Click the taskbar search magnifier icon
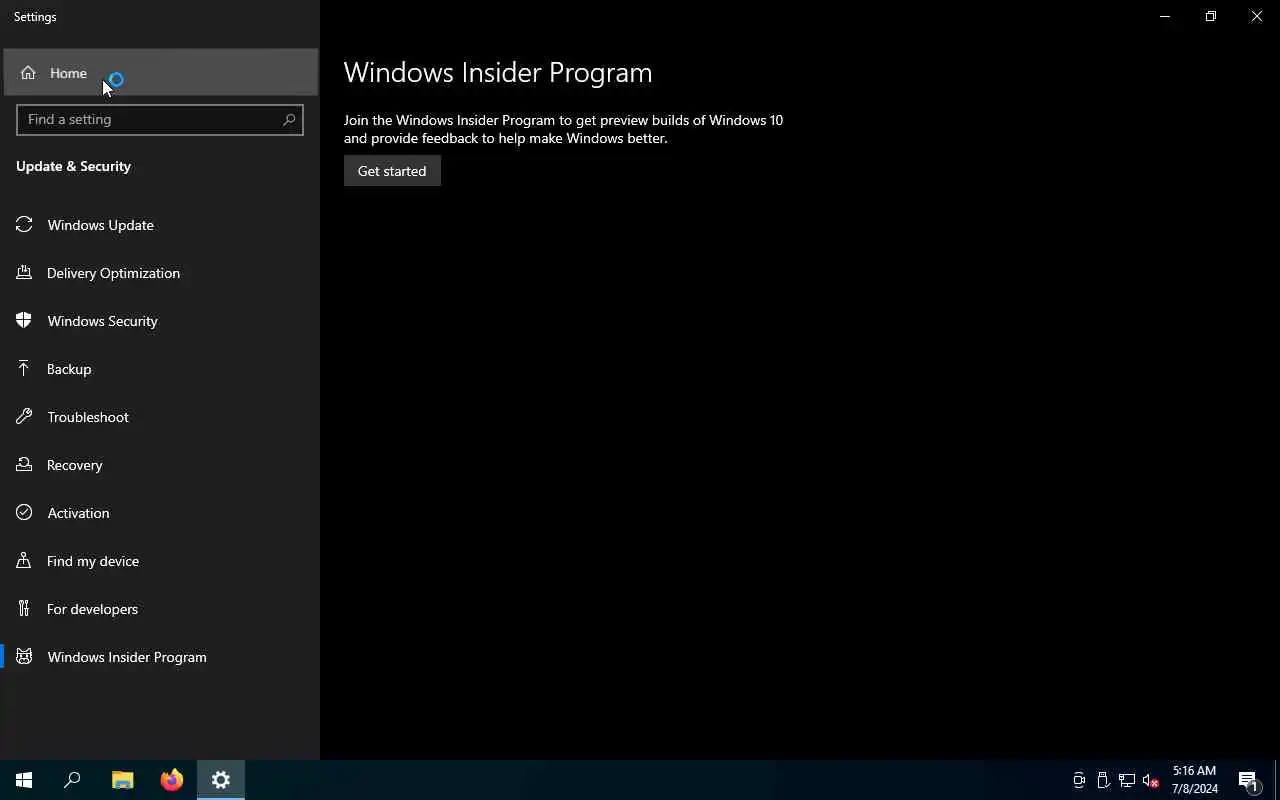The width and height of the screenshot is (1280, 800). [x=72, y=780]
